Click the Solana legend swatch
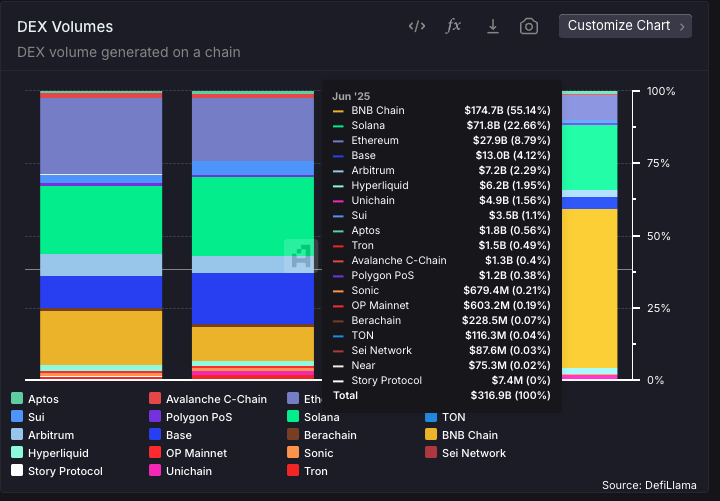720x501 pixels. (x=293, y=416)
